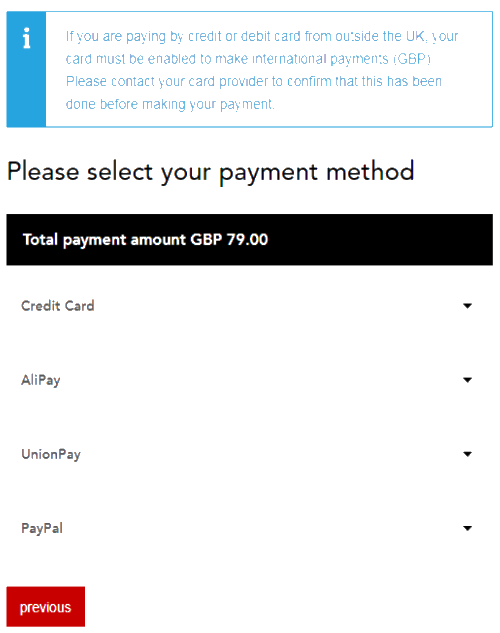The image size is (500, 633).
Task: Expand the PayPal payment option
Action: coord(249,528)
